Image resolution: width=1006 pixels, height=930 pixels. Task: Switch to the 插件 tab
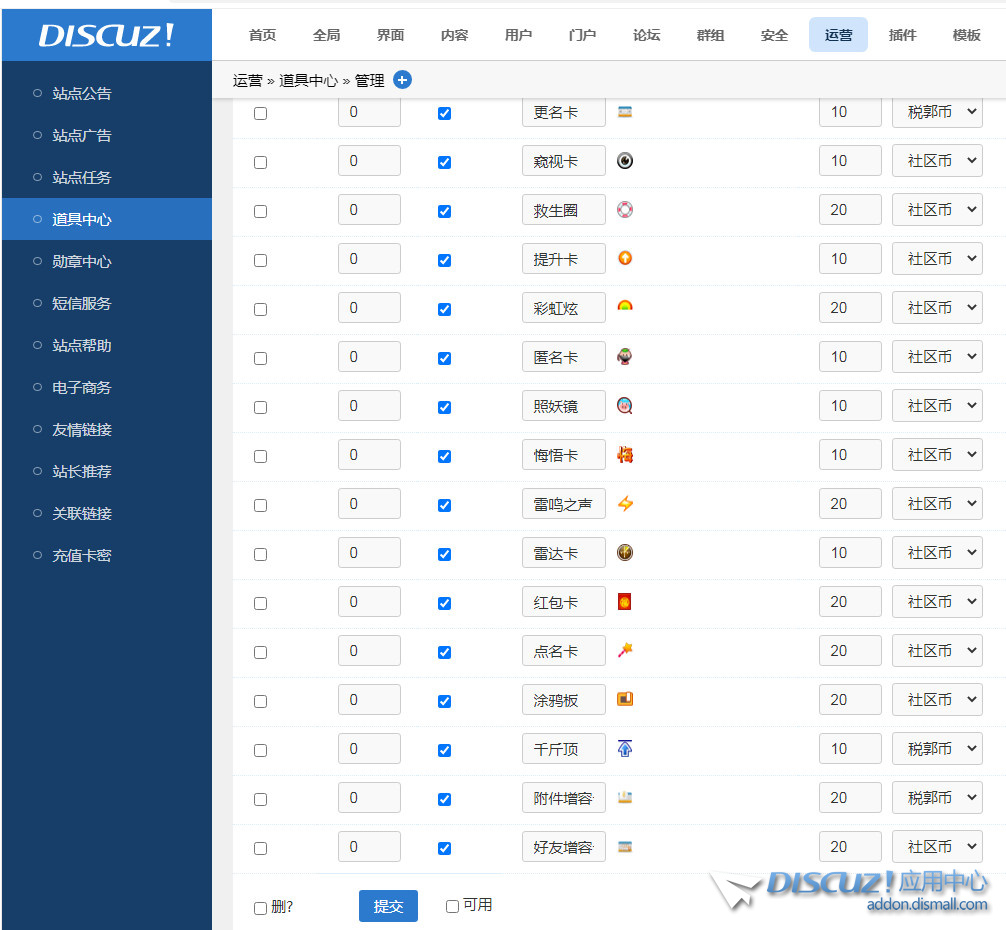point(902,35)
